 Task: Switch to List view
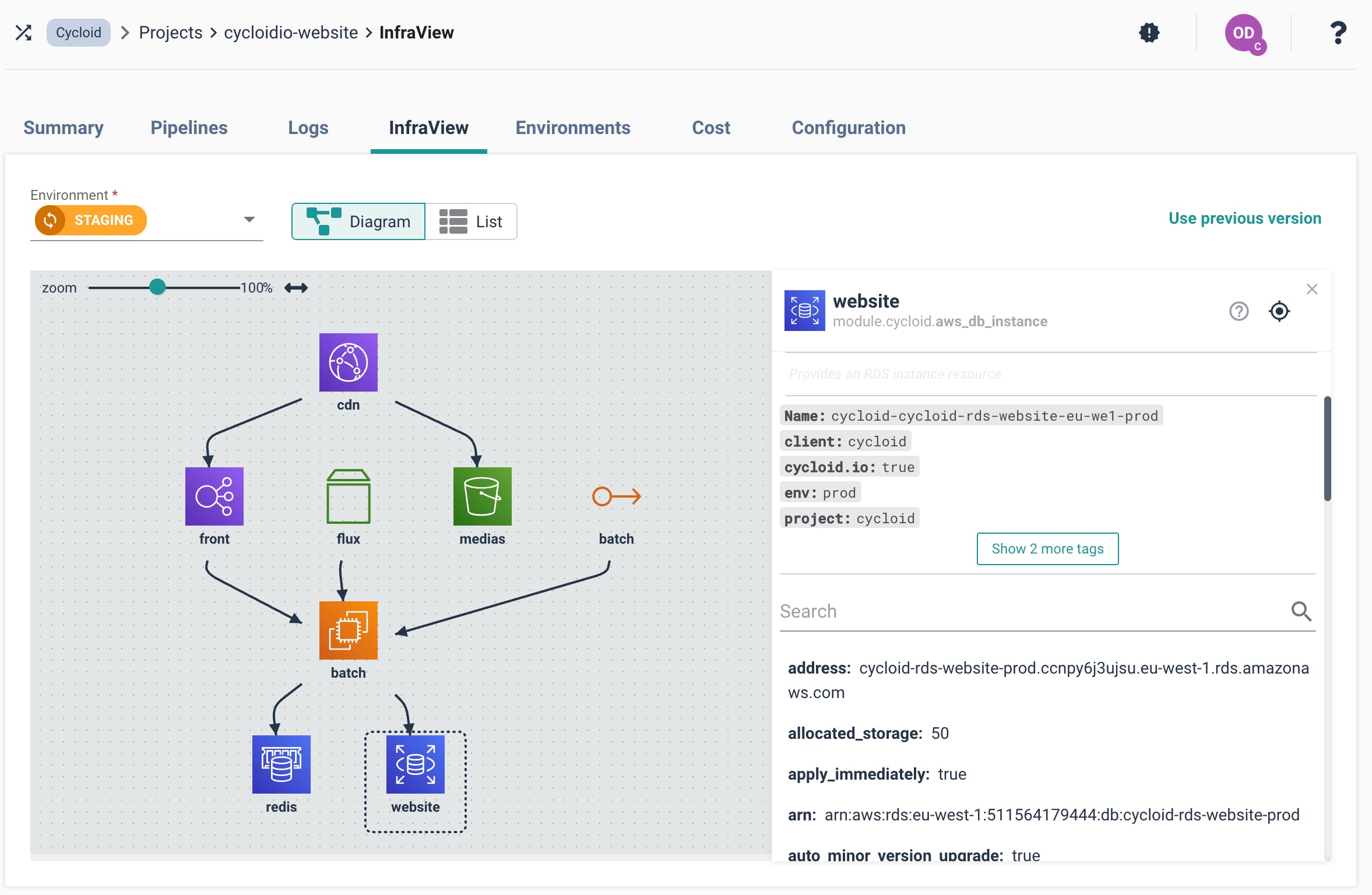point(471,221)
